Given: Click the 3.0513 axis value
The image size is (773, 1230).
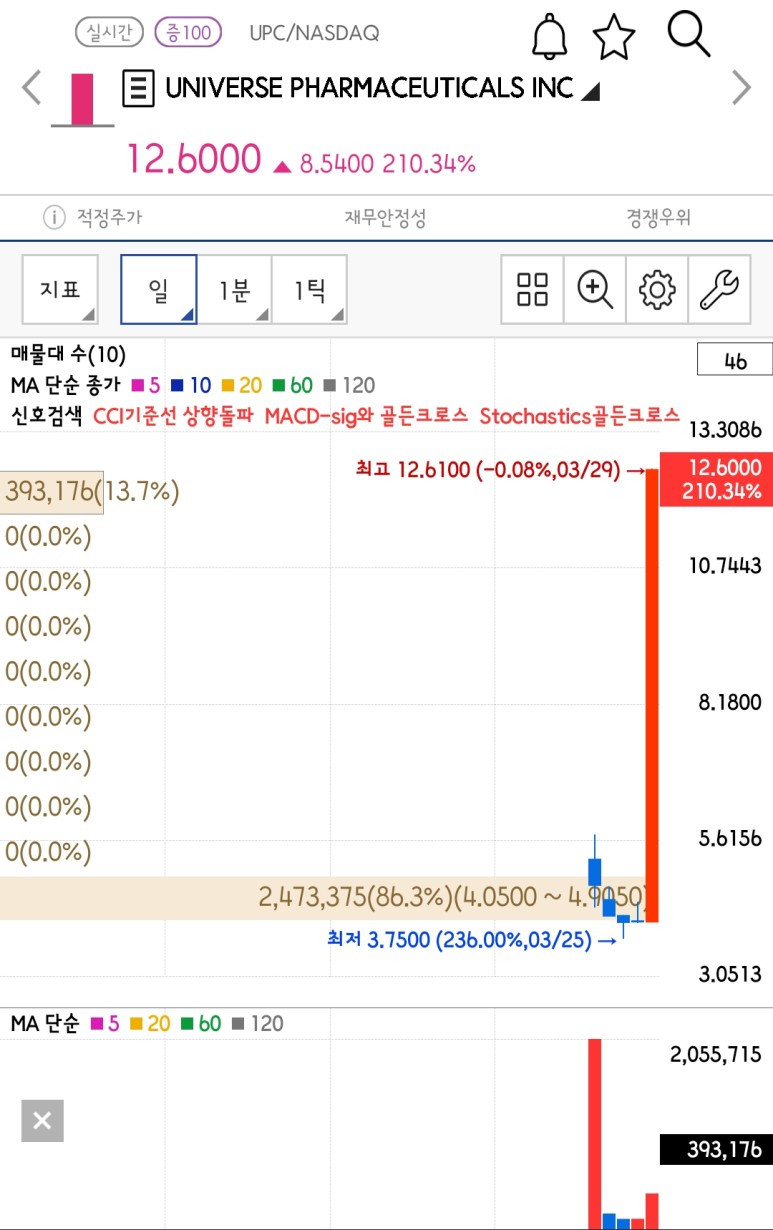Looking at the screenshot, I should (x=730, y=973).
